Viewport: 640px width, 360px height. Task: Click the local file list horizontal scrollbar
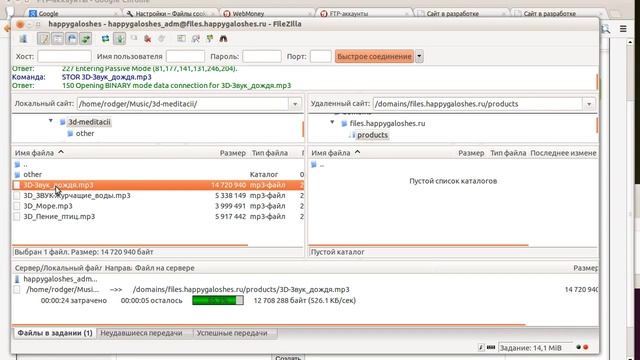131,245
